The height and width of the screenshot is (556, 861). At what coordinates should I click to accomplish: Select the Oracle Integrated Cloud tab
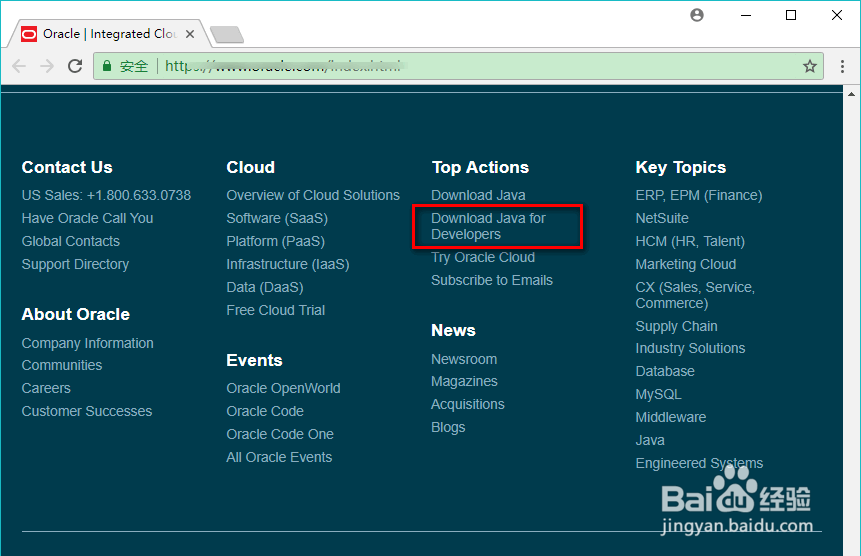pyautogui.click(x=108, y=34)
